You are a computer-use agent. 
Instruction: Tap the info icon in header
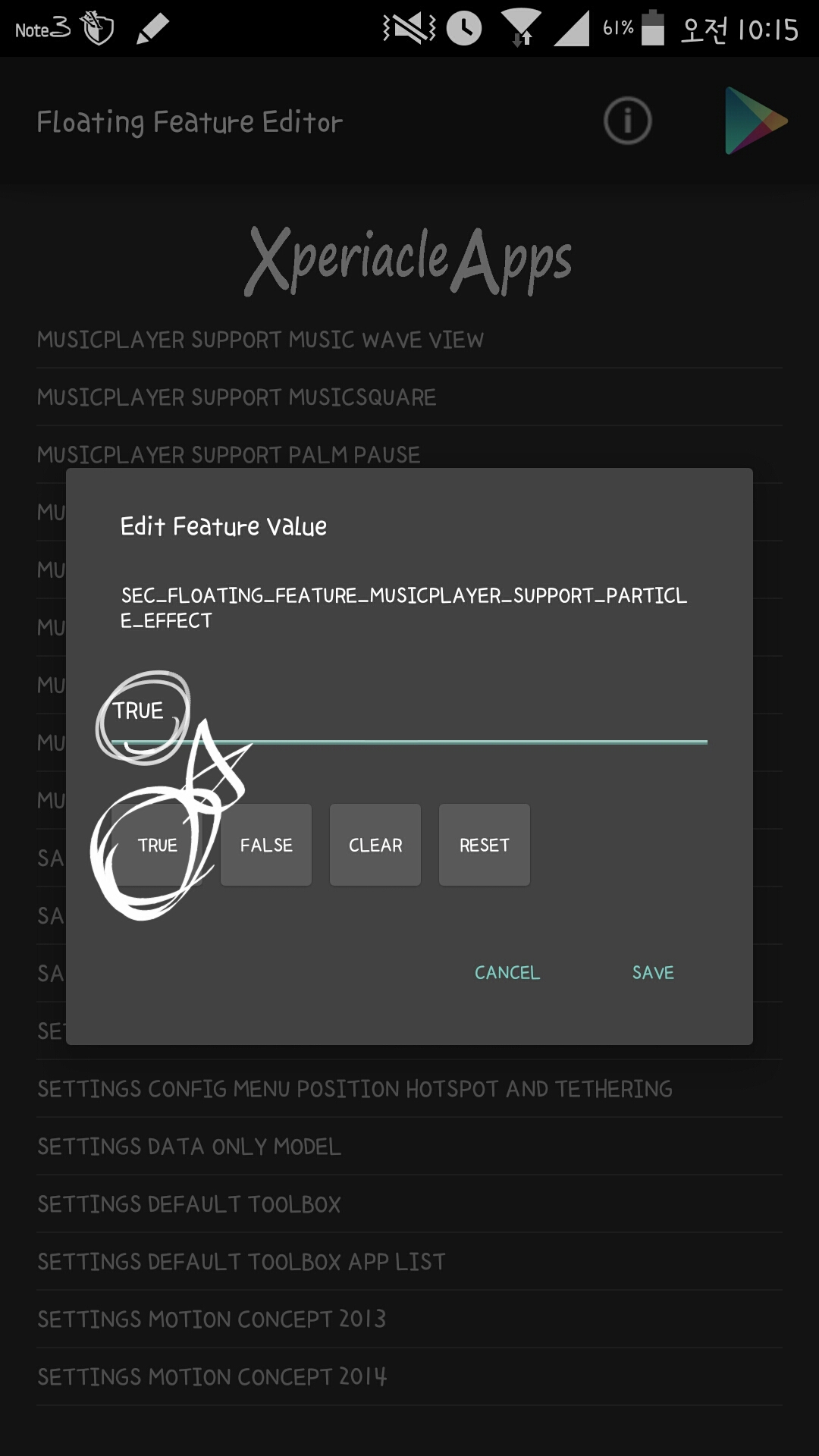coord(627,121)
